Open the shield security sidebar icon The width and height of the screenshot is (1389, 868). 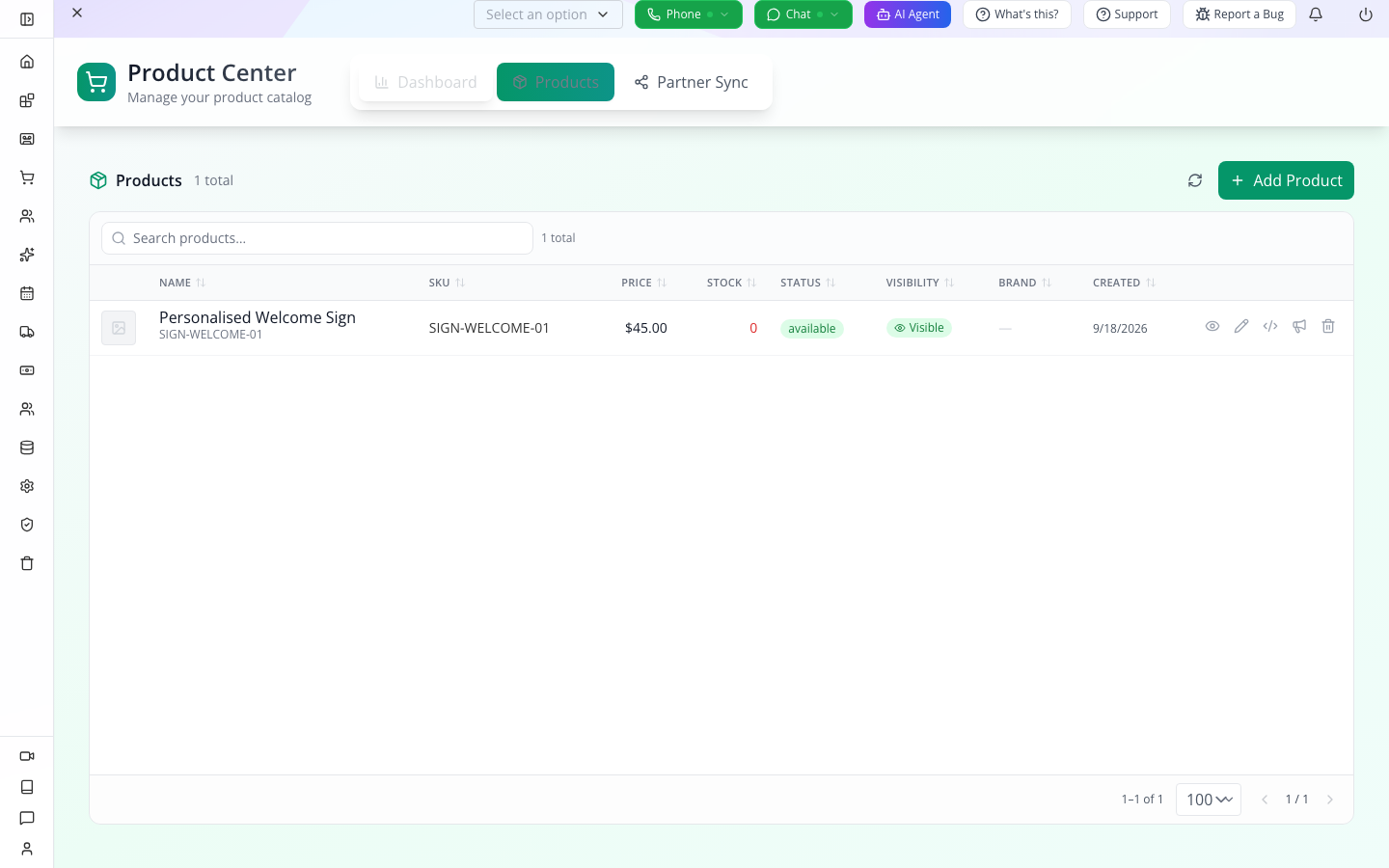click(x=27, y=525)
